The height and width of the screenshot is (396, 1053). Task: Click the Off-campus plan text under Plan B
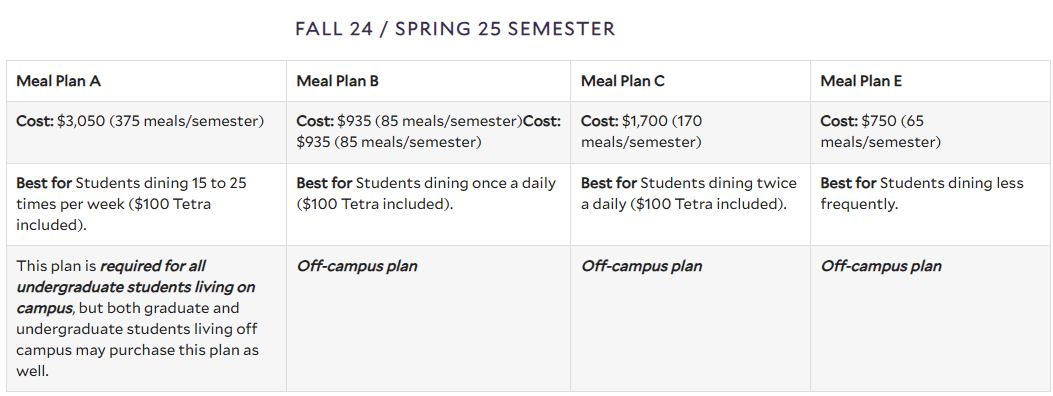pos(357,266)
